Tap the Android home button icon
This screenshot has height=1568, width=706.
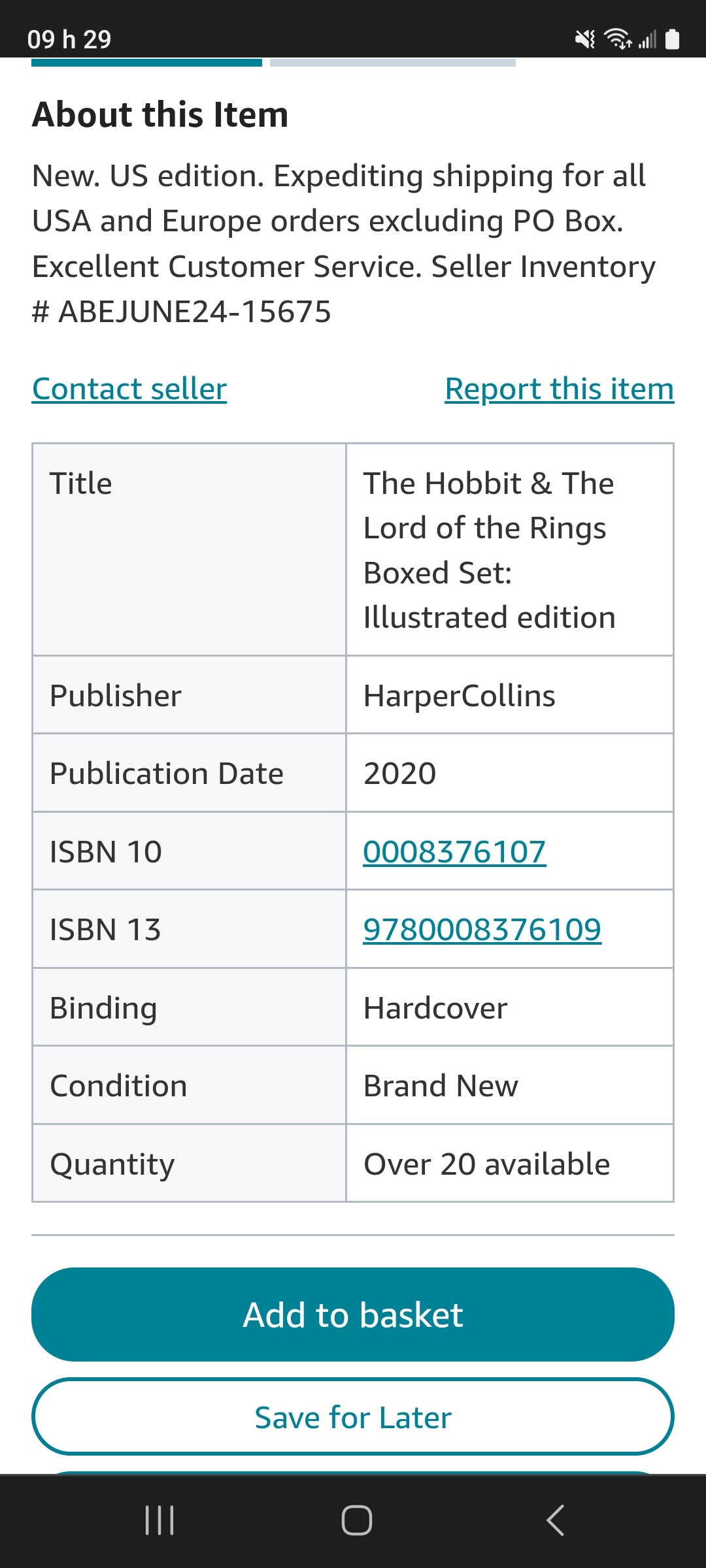357,1520
